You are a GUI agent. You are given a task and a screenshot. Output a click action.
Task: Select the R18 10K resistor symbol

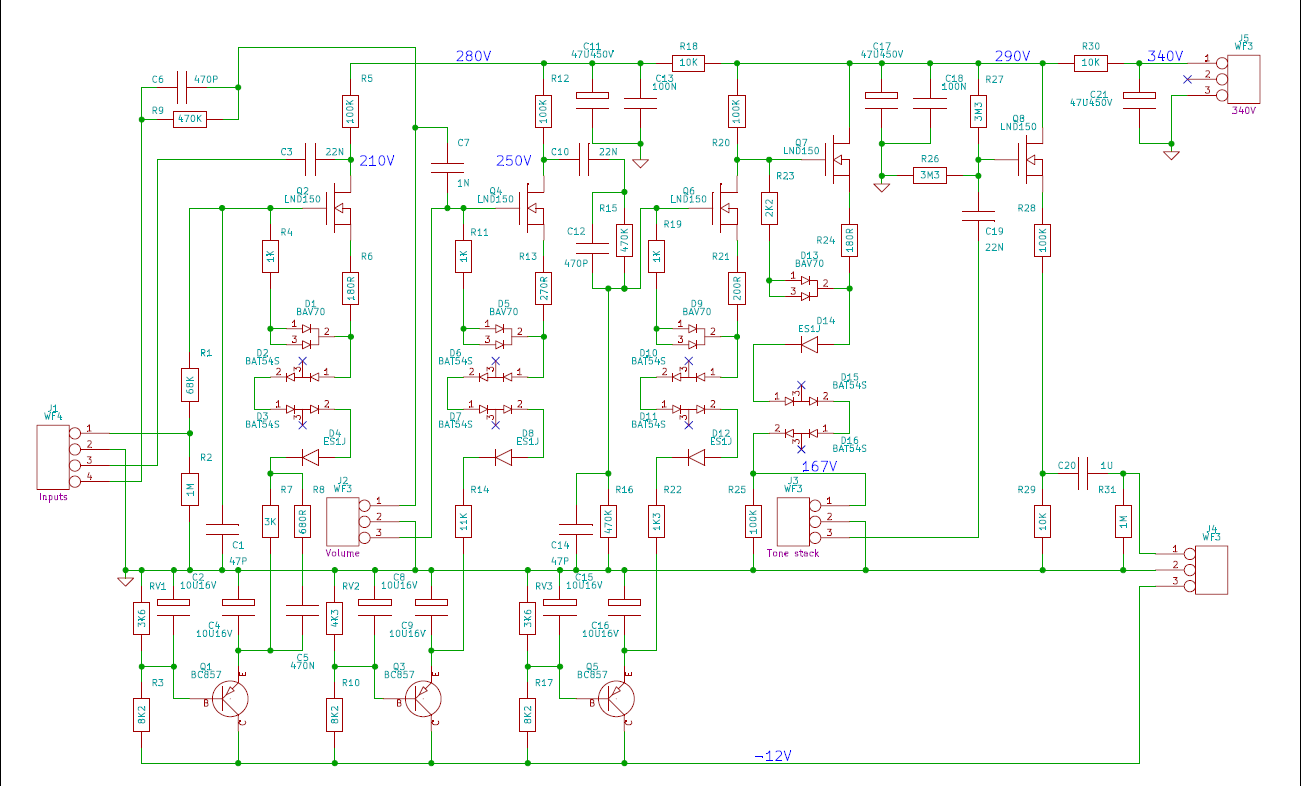tap(690, 63)
